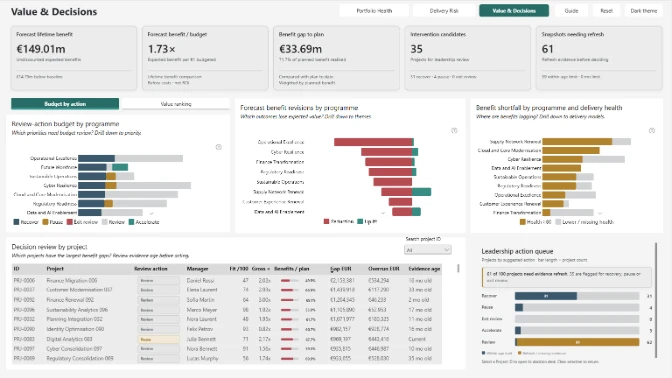This screenshot has height=378, width=672.
Task: Sort table by Overrun EUR column
Action: point(384,269)
